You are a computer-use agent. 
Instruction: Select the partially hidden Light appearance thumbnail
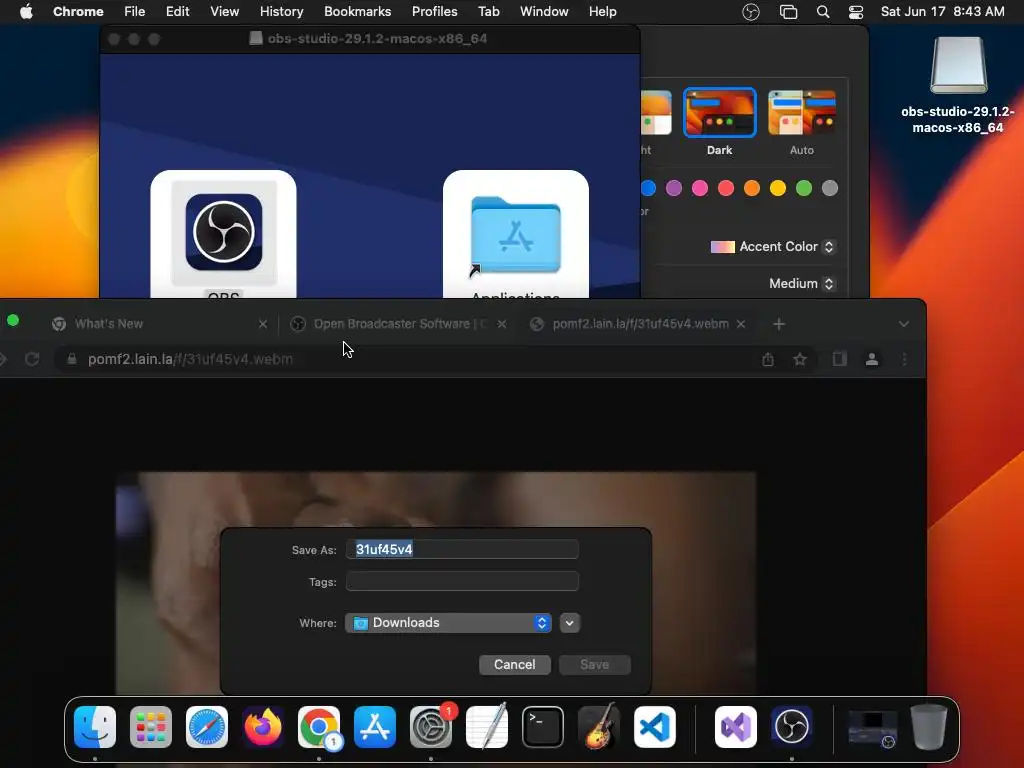pyautogui.click(x=656, y=112)
